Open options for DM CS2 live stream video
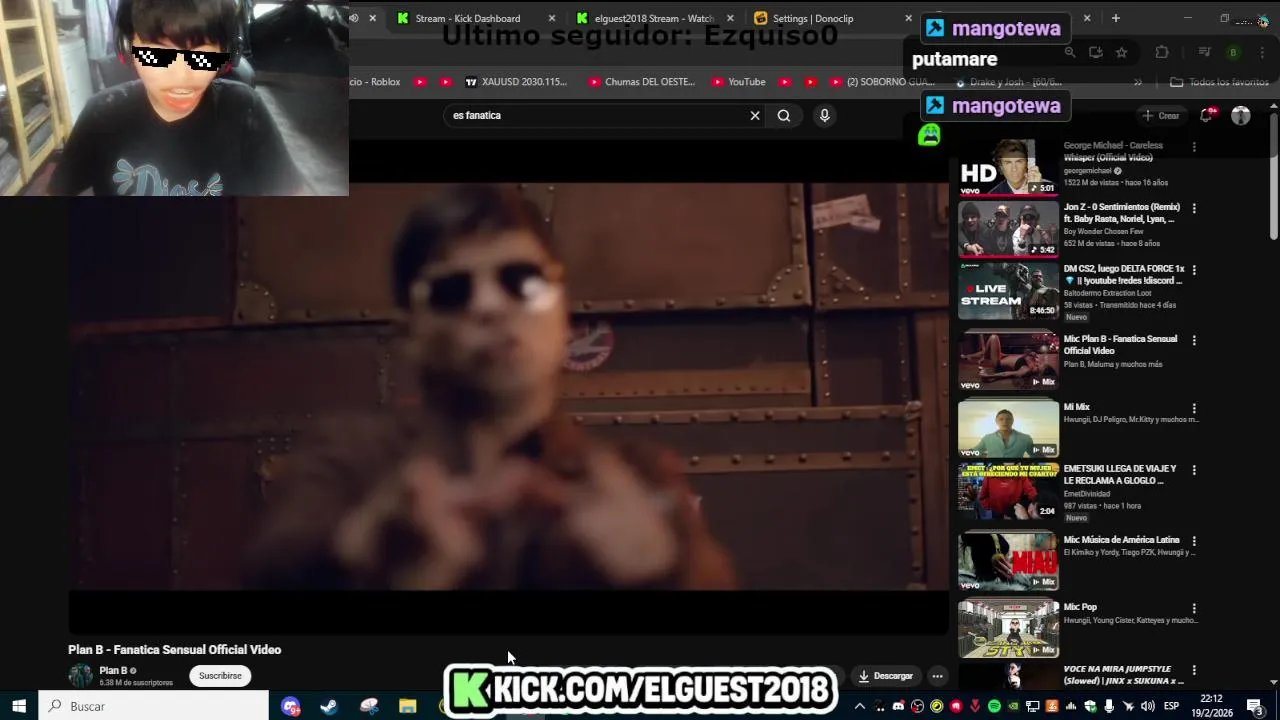Screen dimensions: 1280x720 pos(1194,270)
